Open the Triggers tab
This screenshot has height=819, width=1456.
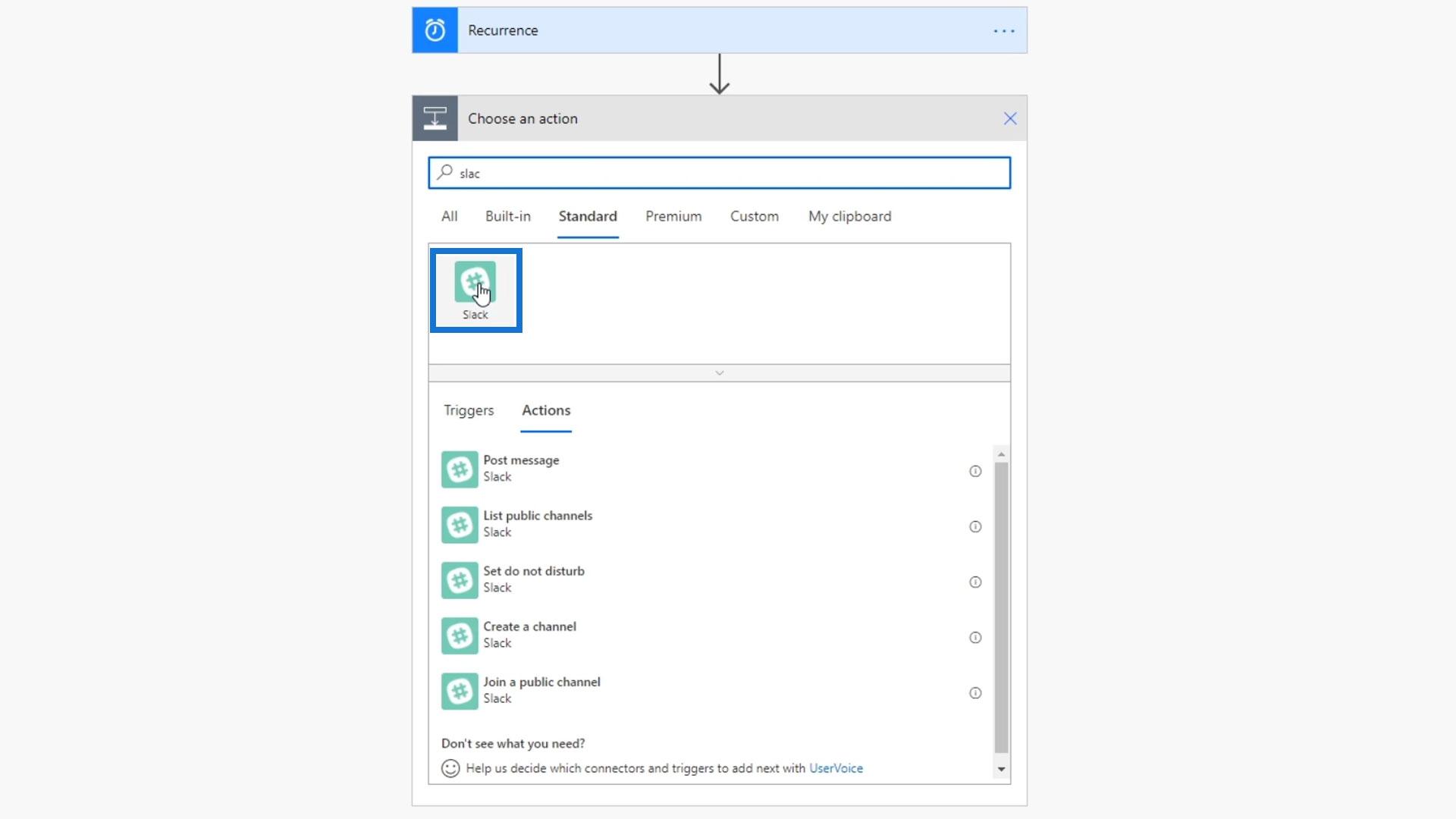pos(468,410)
